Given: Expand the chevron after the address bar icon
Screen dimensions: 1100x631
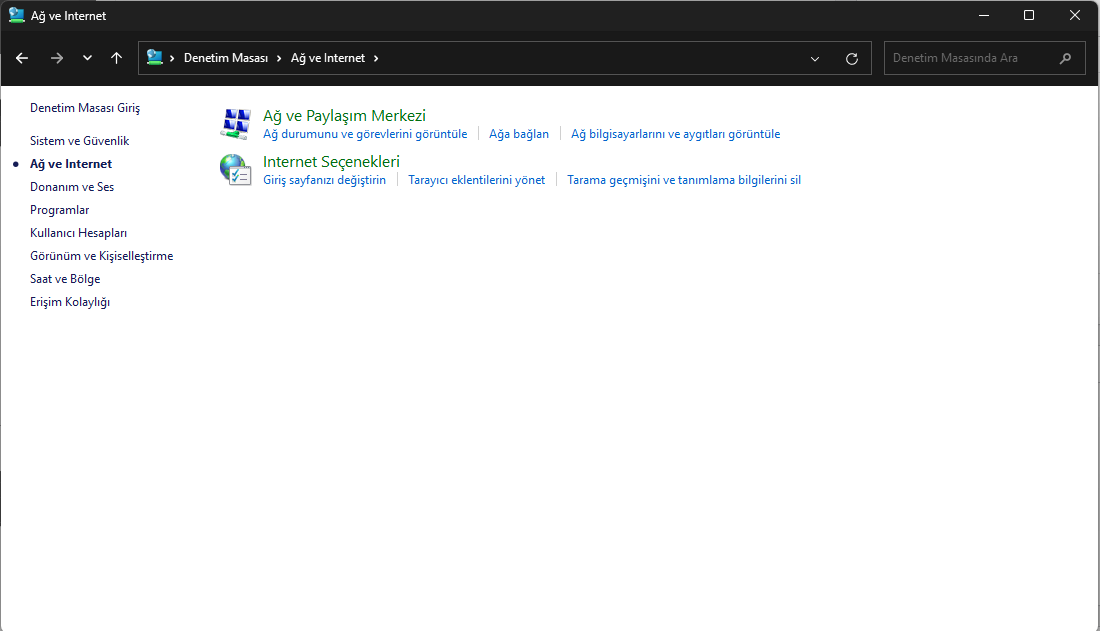Looking at the screenshot, I should [x=172, y=58].
